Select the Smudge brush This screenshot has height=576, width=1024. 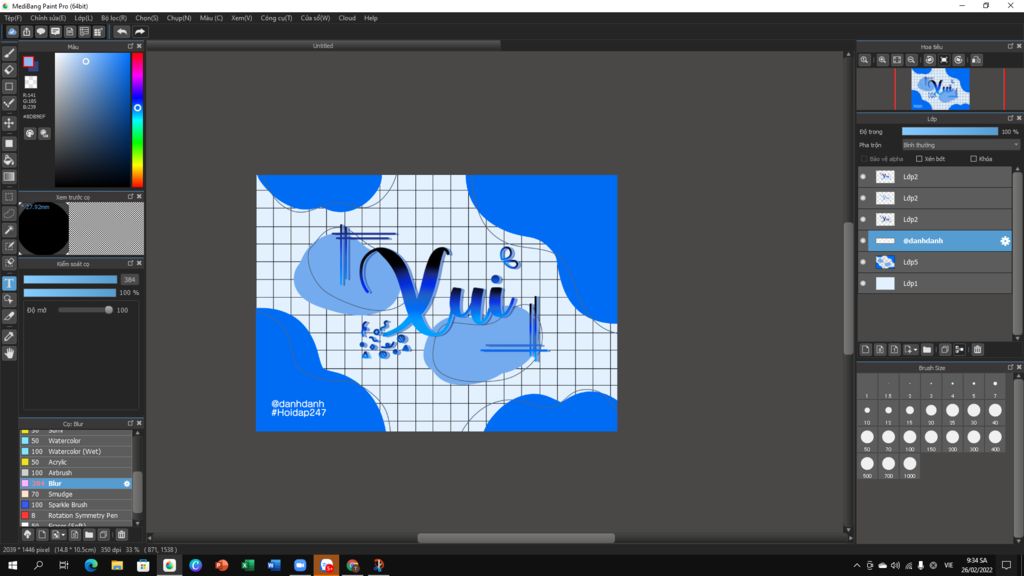coord(76,494)
